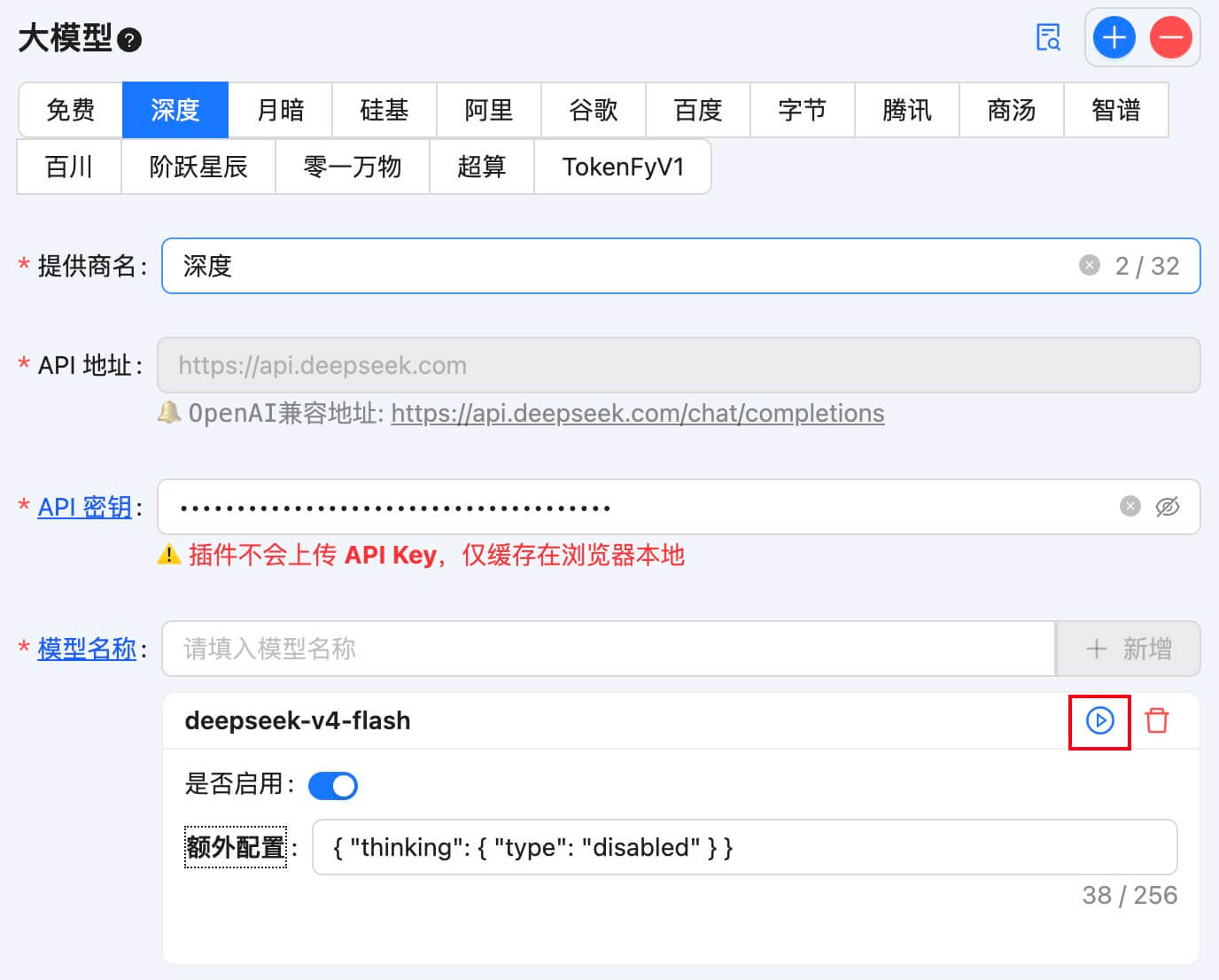Open the document search icon
1219x980 pixels.
click(1049, 38)
